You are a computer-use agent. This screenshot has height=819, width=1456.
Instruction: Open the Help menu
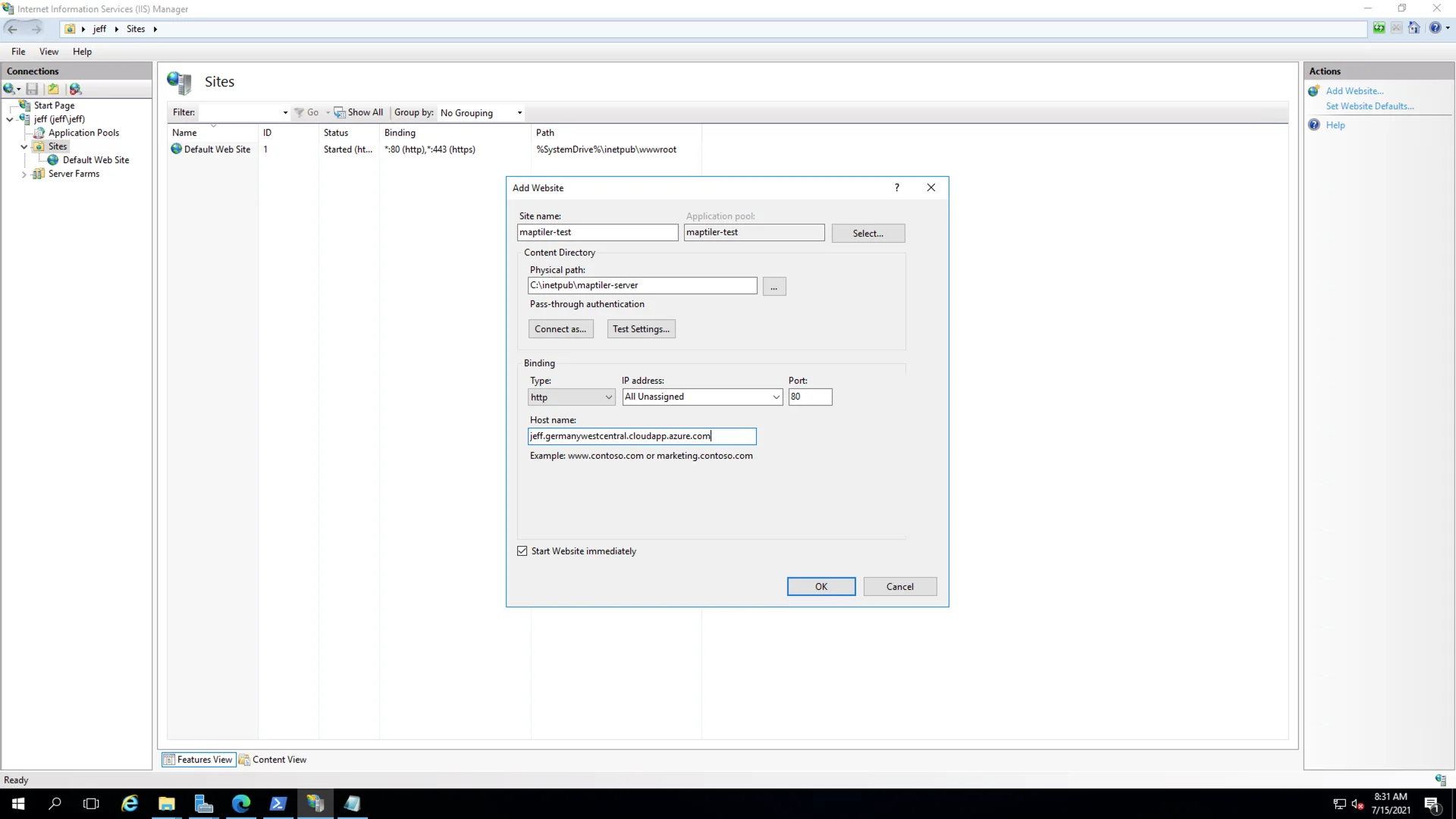pyautogui.click(x=82, y=52)
